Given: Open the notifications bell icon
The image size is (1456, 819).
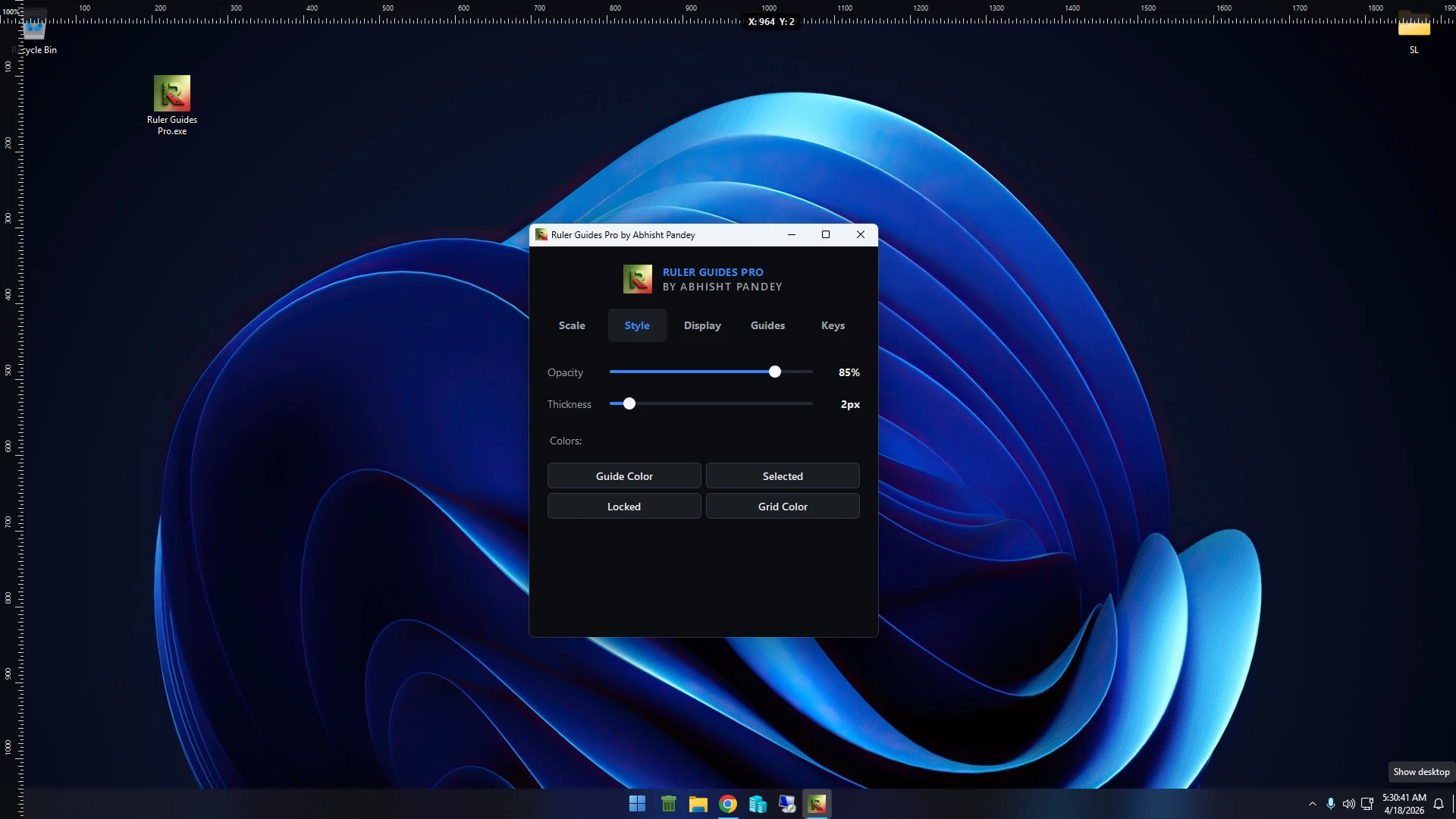Looking at the screenshot, I should click(x=1439, y=804).
